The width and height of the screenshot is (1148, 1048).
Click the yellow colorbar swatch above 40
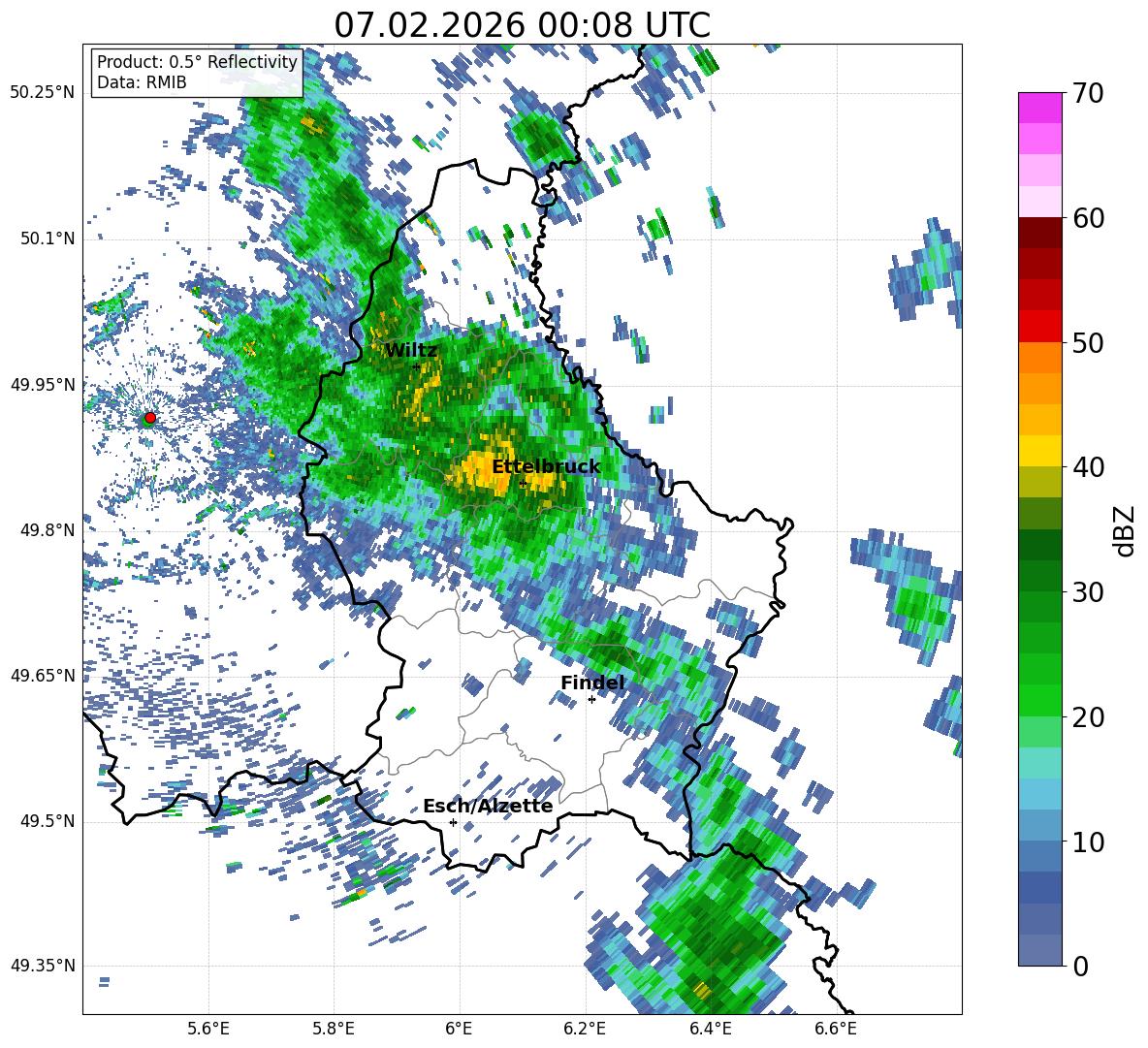tap(1039, 451)
